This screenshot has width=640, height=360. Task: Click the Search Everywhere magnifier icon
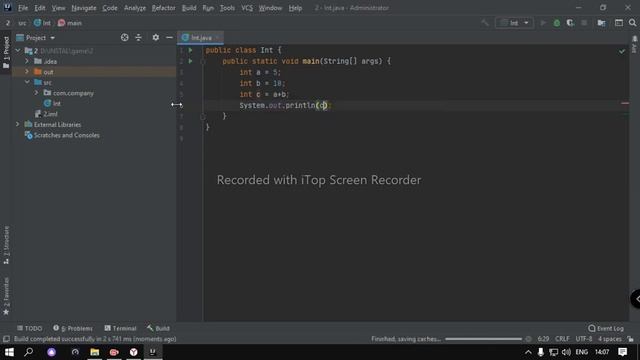click(632, 23)
